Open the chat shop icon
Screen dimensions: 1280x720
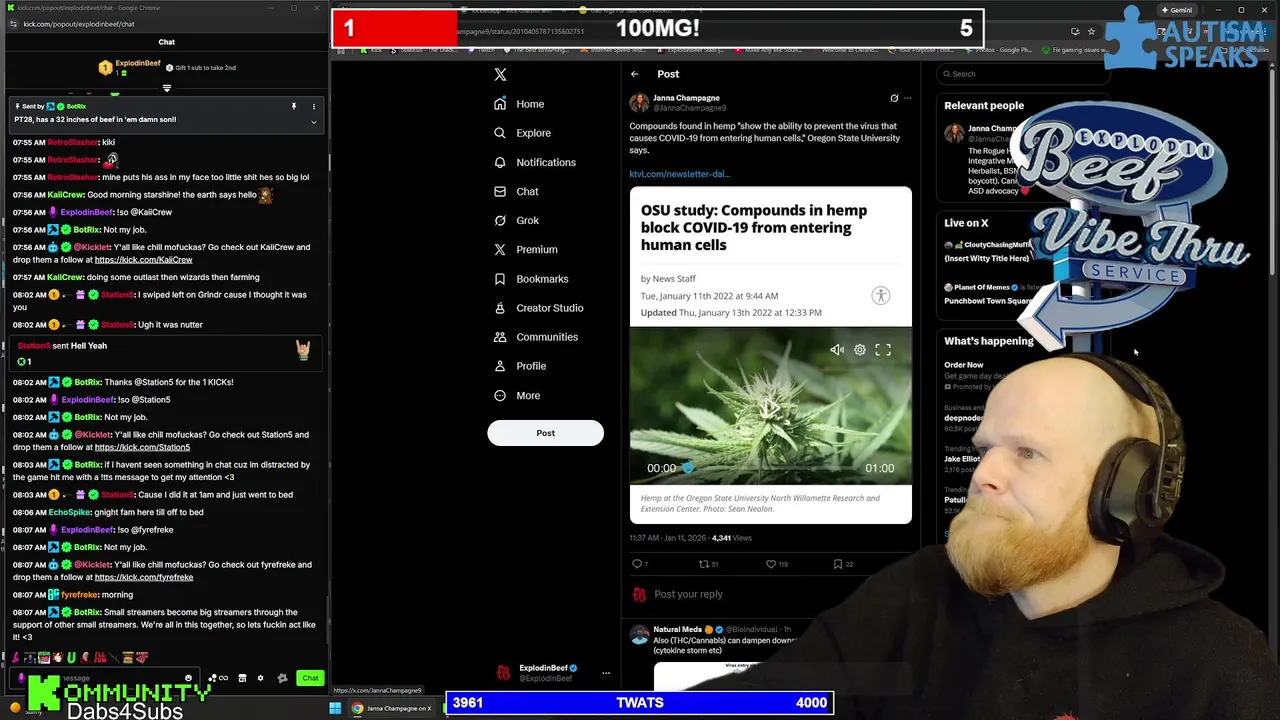click(241, 678)
